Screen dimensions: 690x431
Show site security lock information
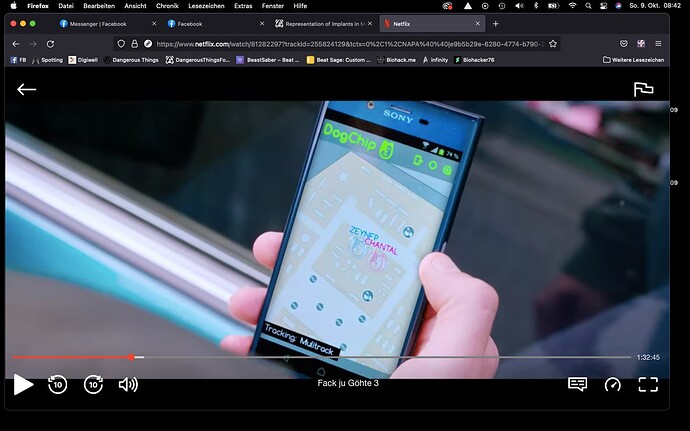(135, 44)
